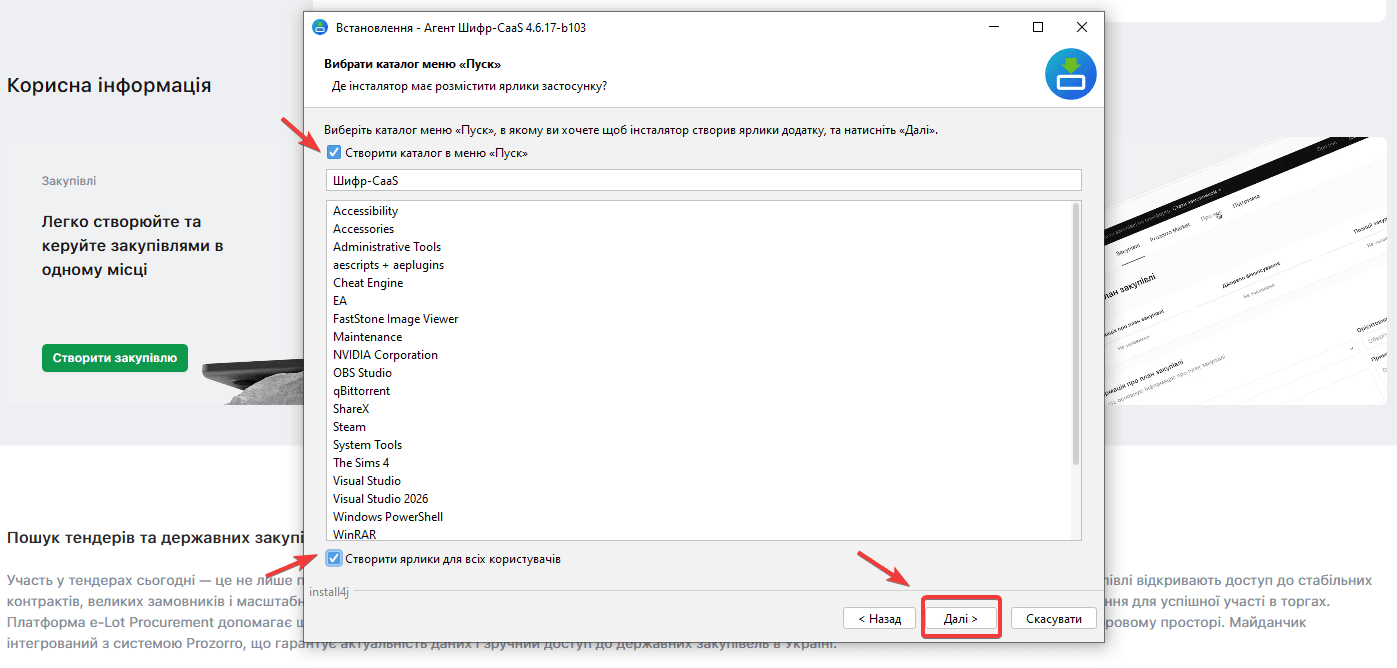The height and width of the screenshot is (668, 1397).
Task: Click the blue install4j download logo
Action: 1071,74
